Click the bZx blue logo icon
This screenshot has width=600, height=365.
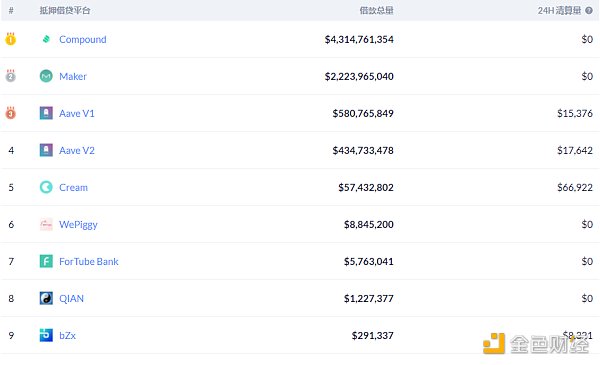46,335
